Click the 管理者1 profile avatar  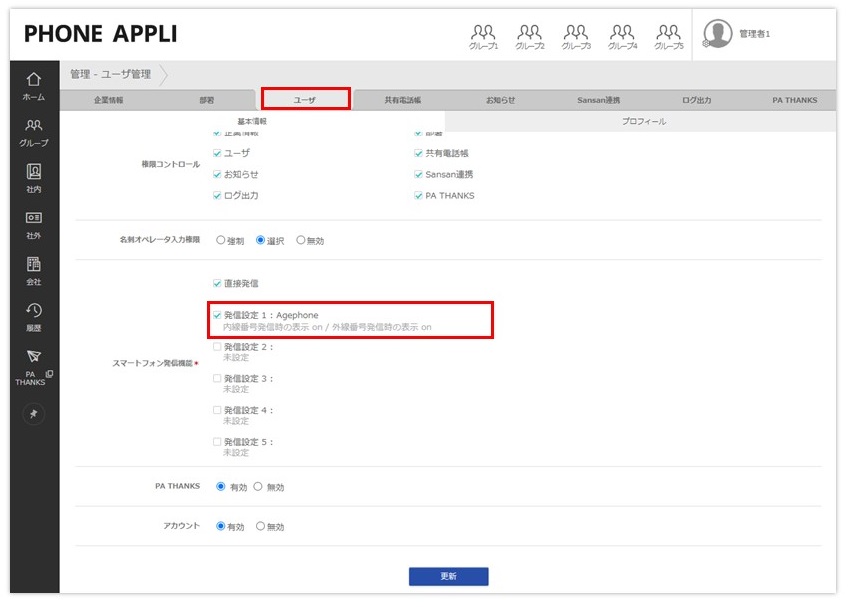coord(718,34)
